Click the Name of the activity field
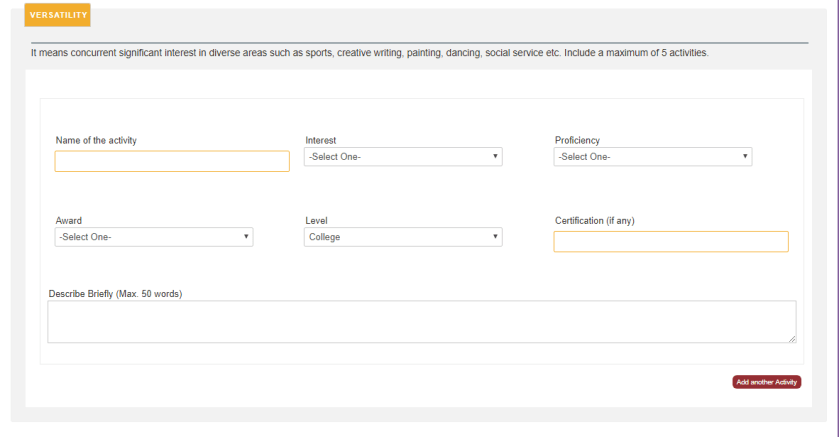The width and height of the screenshot is (839, 437). [172, 162]
